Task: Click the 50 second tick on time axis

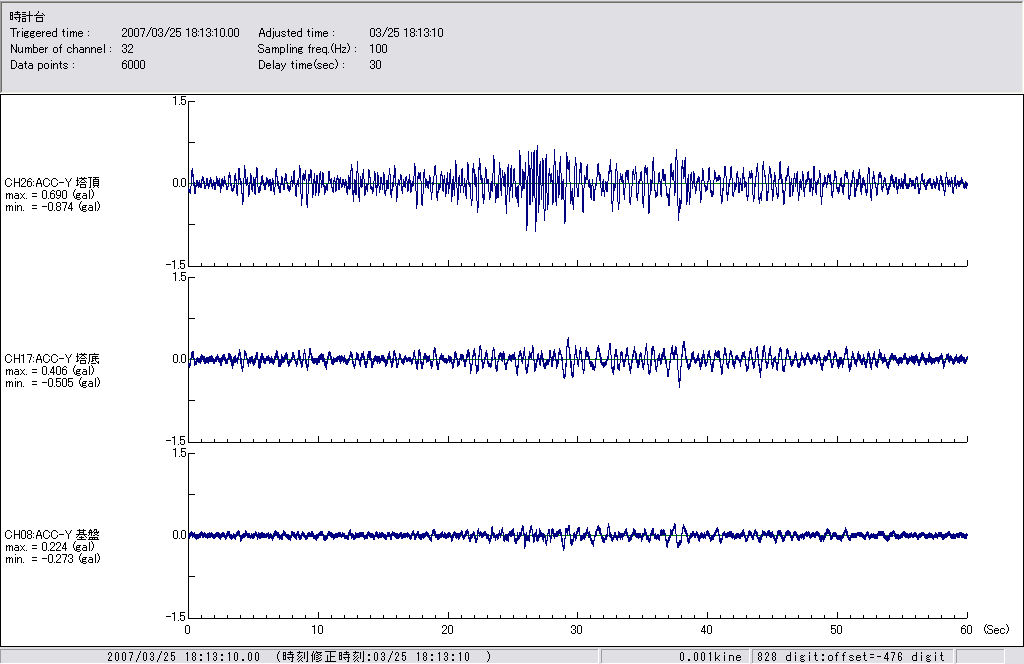Action: (836, 630)
